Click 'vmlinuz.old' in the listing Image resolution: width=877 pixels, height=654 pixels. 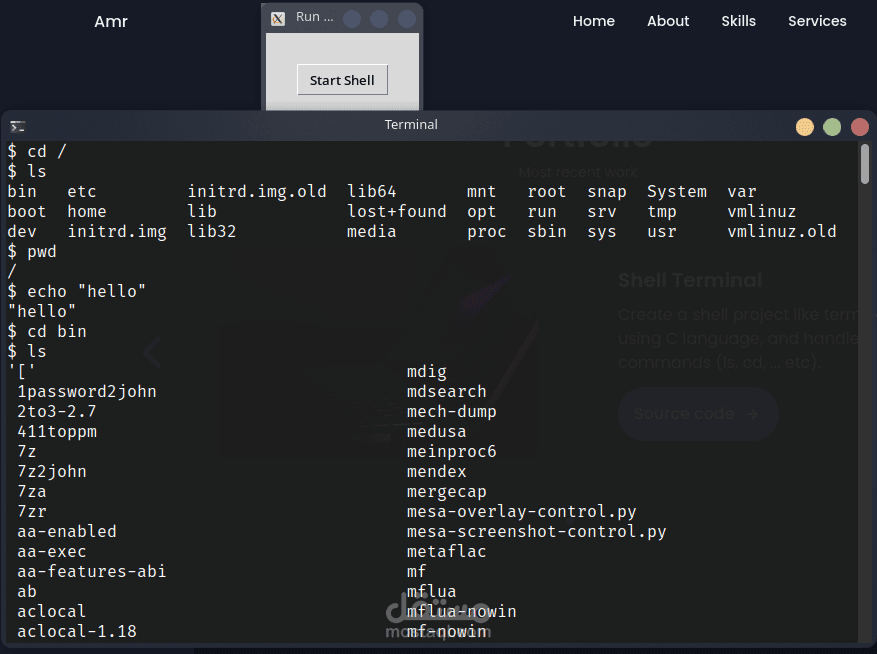click(781, 232)
